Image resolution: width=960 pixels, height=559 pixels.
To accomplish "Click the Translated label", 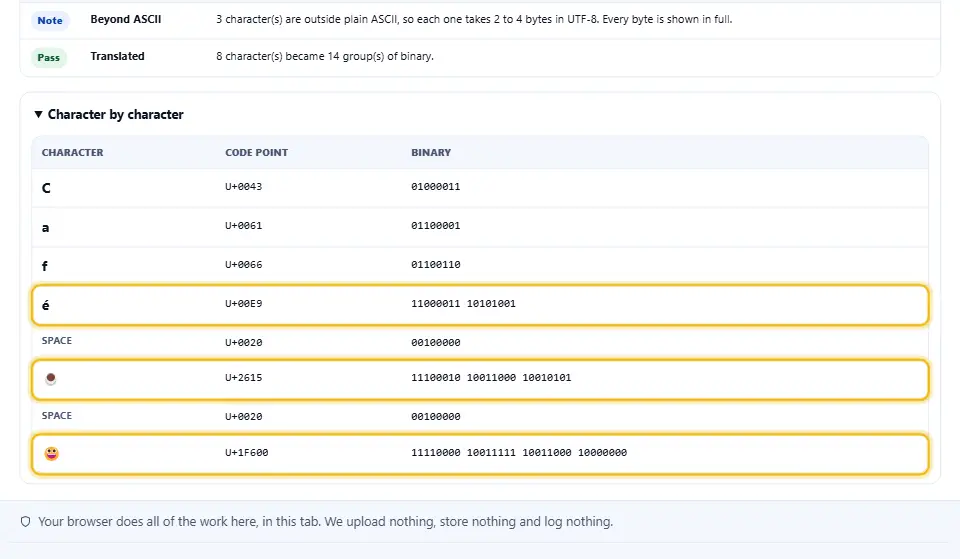I will [x=118, y=56].
